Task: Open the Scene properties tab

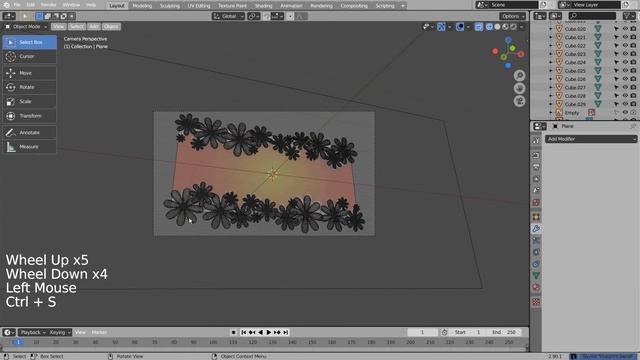Action: click(x=536, y=190)
